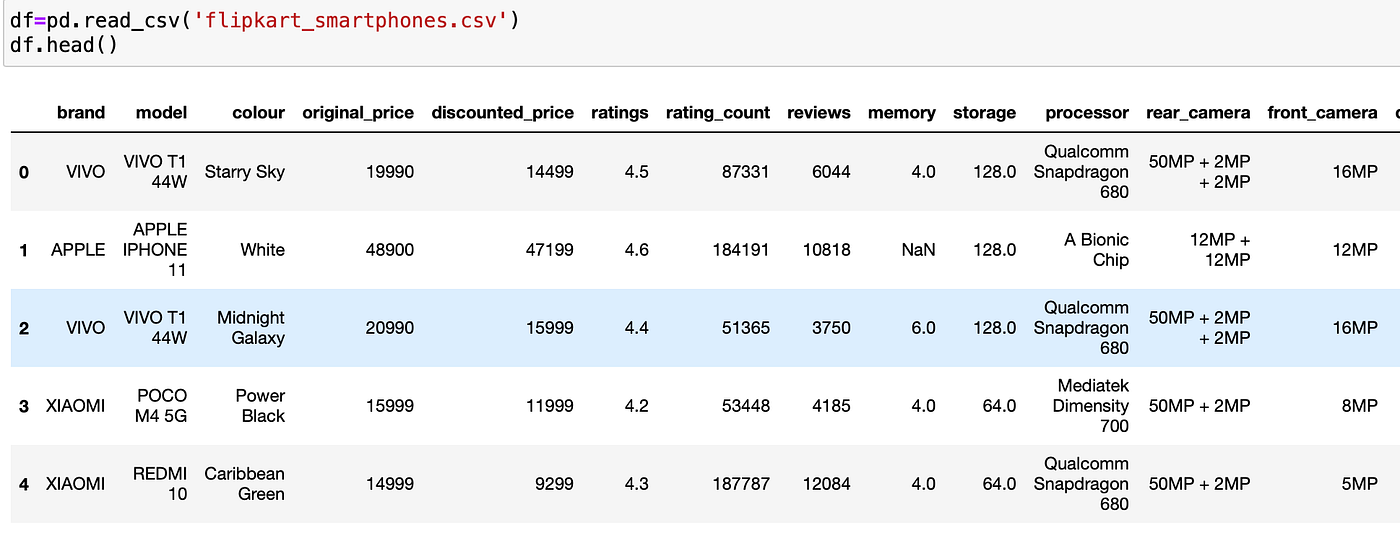Click the df.head() code line

pos(64,46)
